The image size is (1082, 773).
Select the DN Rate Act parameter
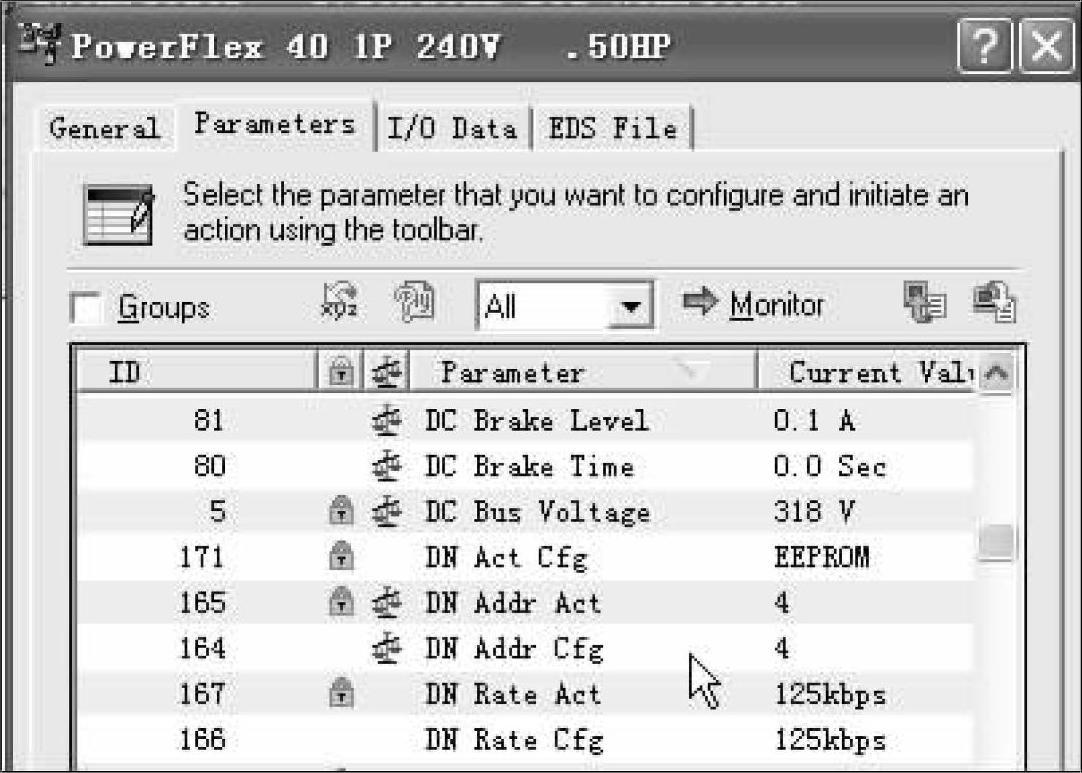pos(513,694)
